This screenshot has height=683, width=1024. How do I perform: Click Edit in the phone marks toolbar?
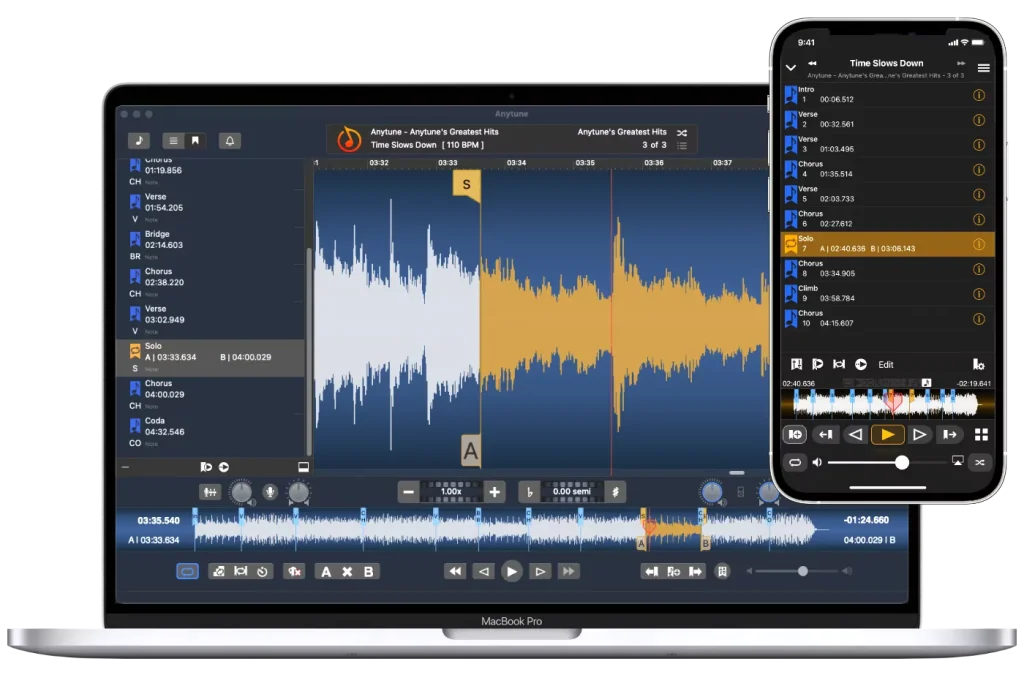886,364
